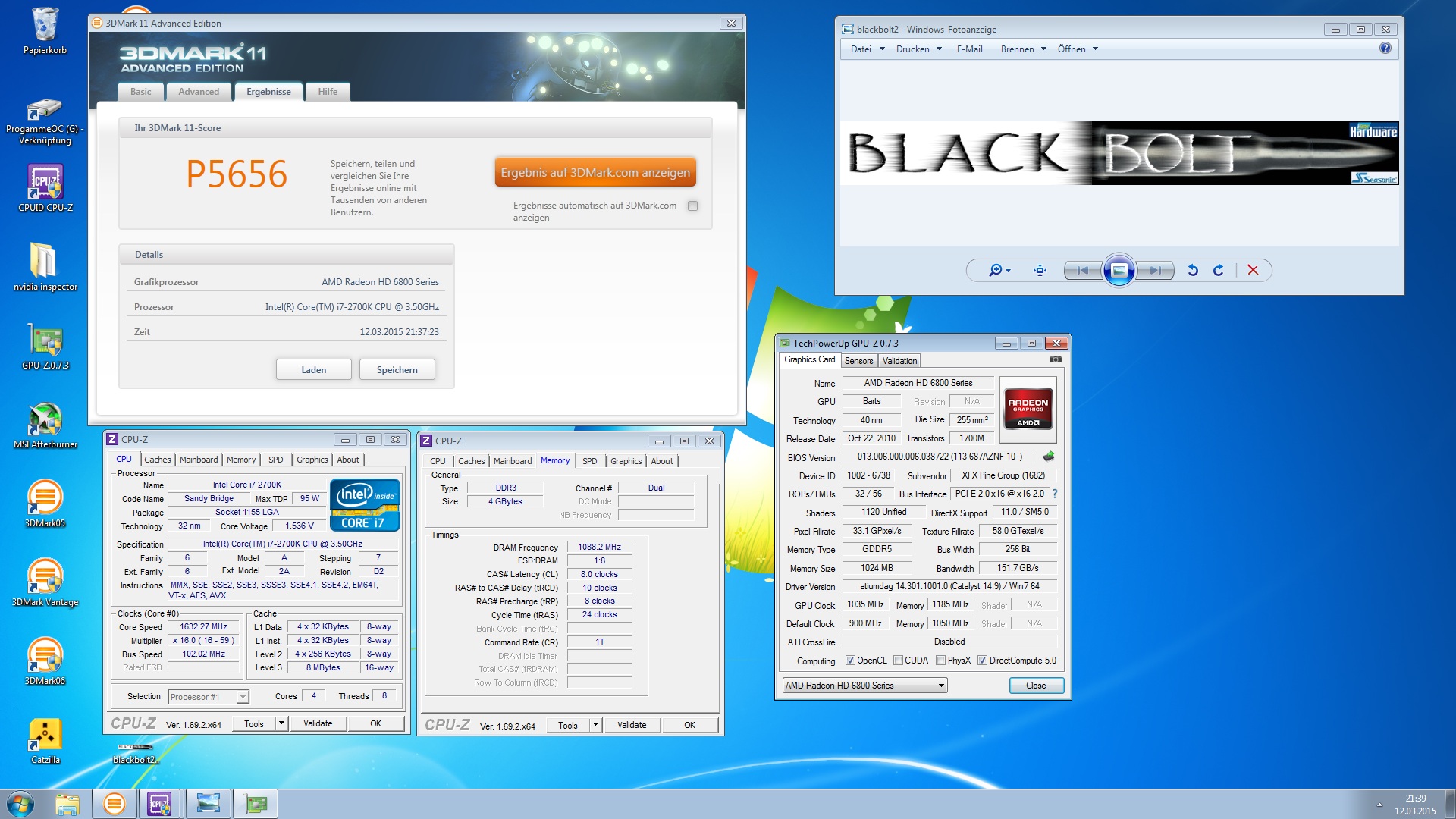The image size is (1456, 819).
Task: Switch to Advanced tab in 3DMark 11
Action: point(199,92)
